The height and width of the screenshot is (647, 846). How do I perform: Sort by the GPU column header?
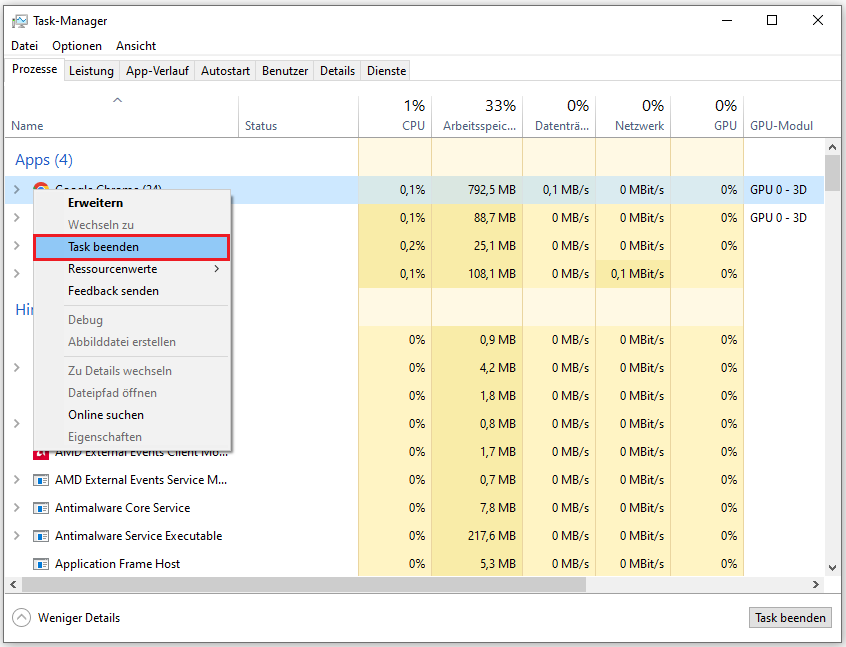[x=707, y=117]
